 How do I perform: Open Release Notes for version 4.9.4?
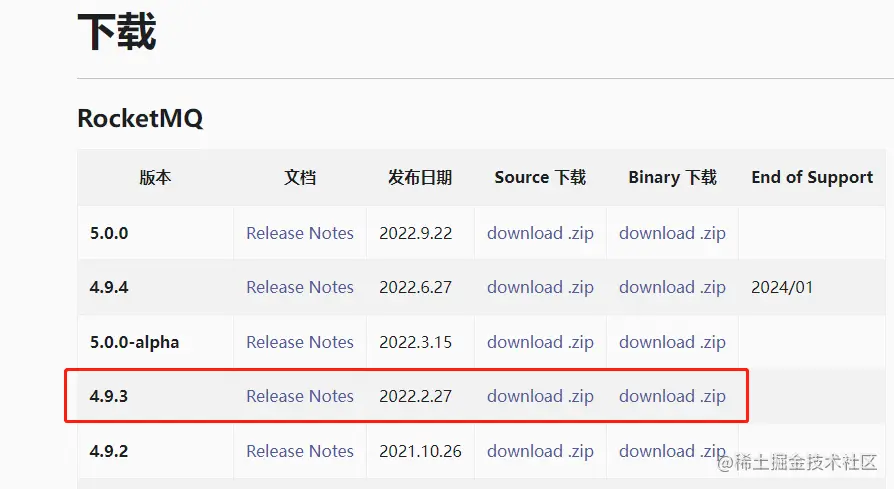click(300, 287)
